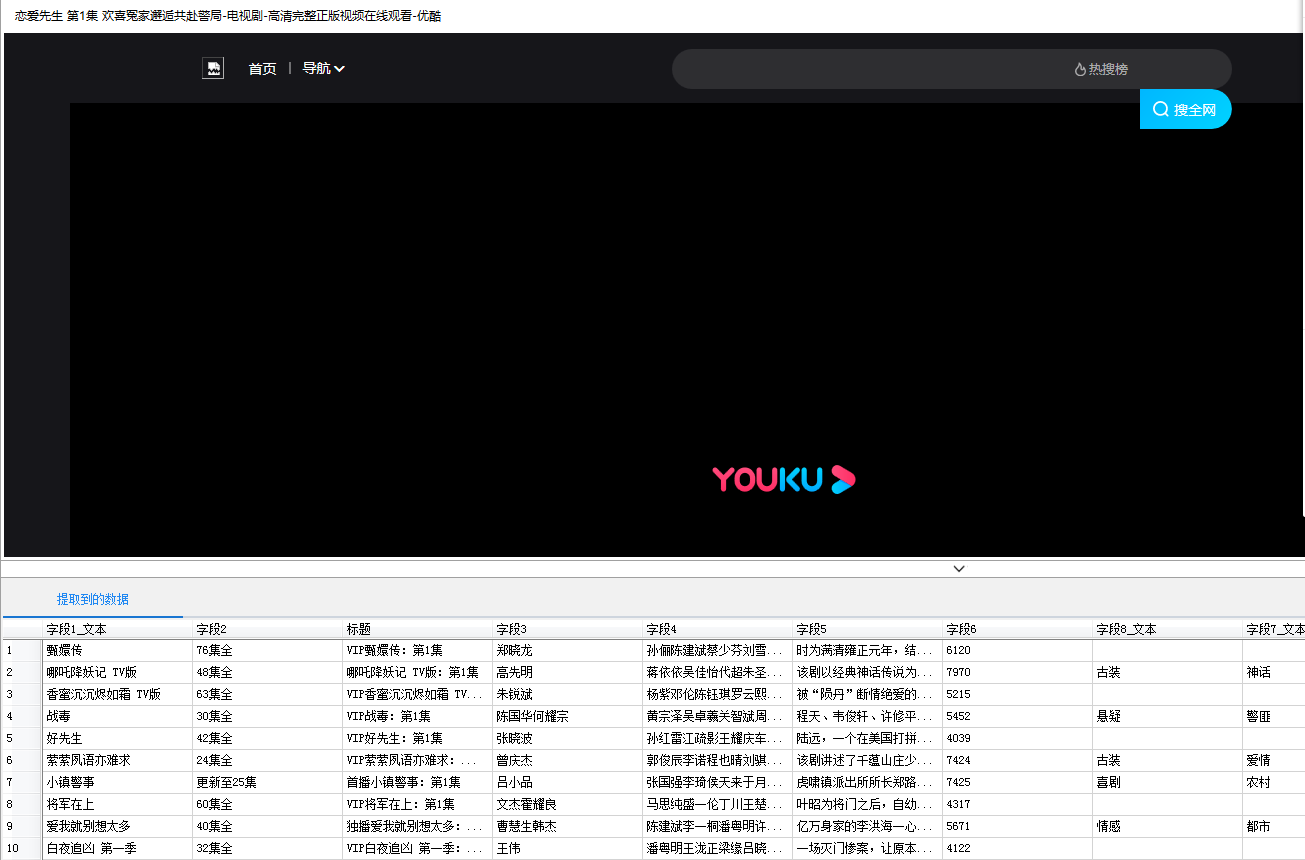This screenshot has width=1305, height=860.
Task: Select the 将军在上 name cell
Action: coord(118,804)
